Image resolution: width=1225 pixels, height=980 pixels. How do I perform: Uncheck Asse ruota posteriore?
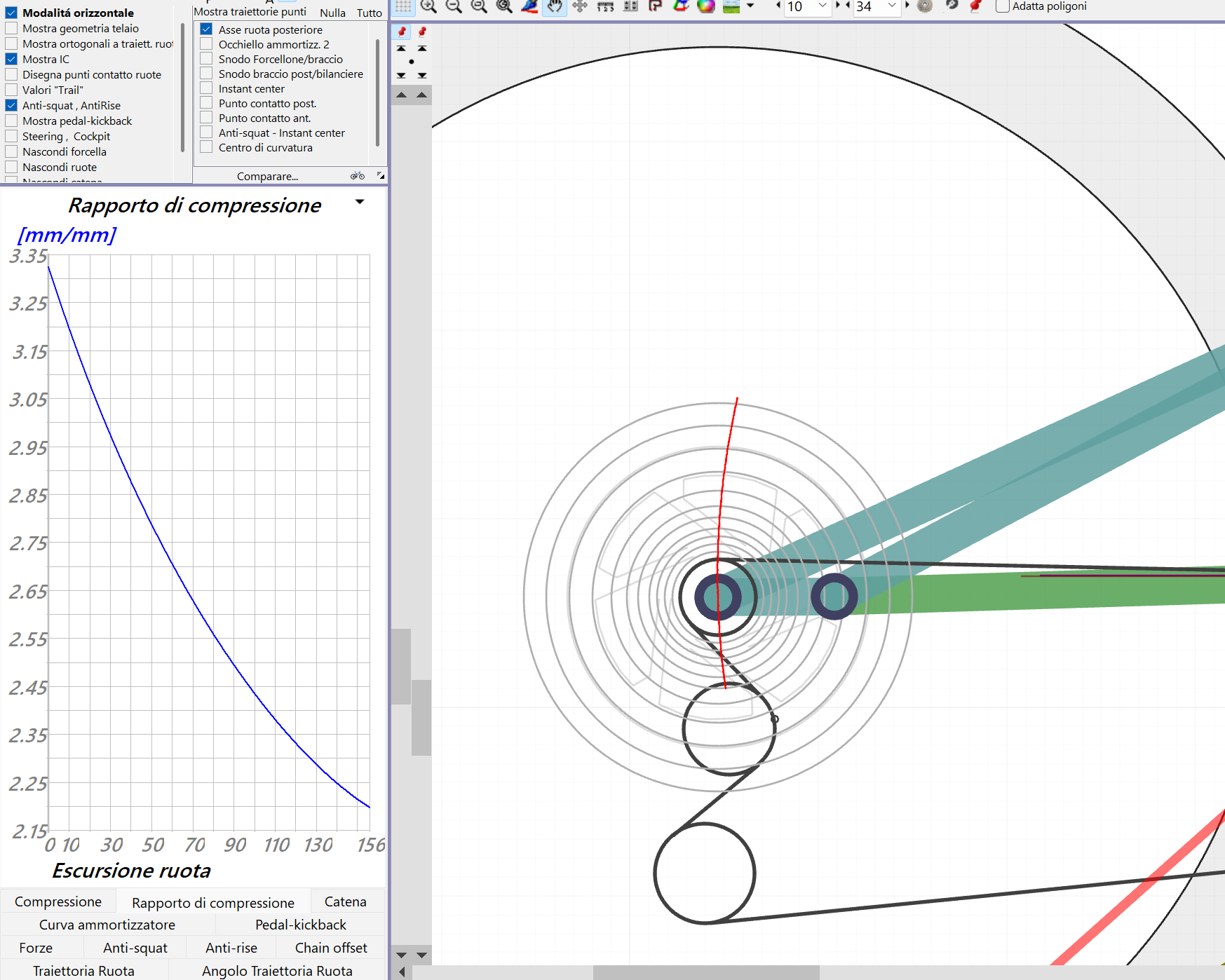(206, 29)
